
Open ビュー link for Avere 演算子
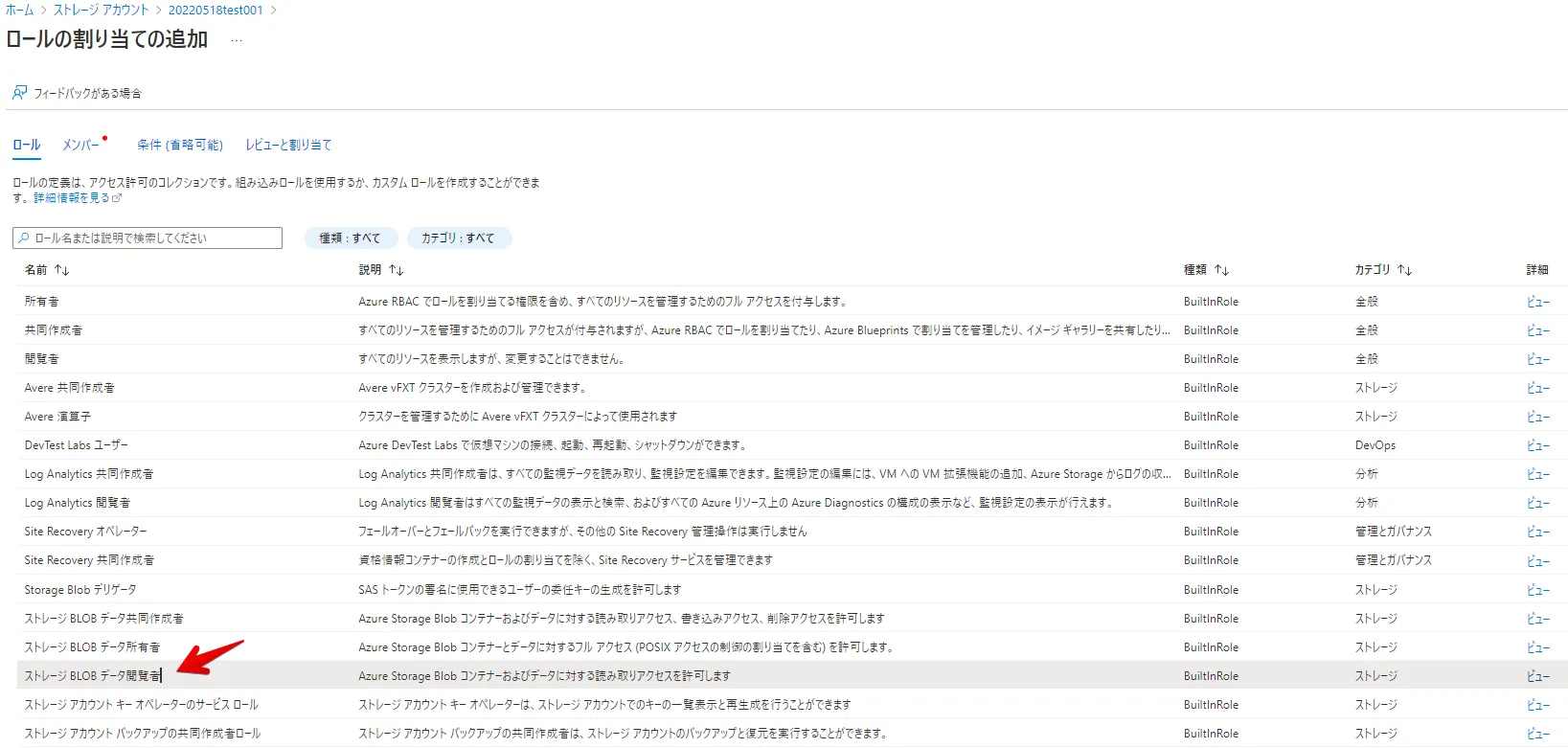click(1537, 416)
